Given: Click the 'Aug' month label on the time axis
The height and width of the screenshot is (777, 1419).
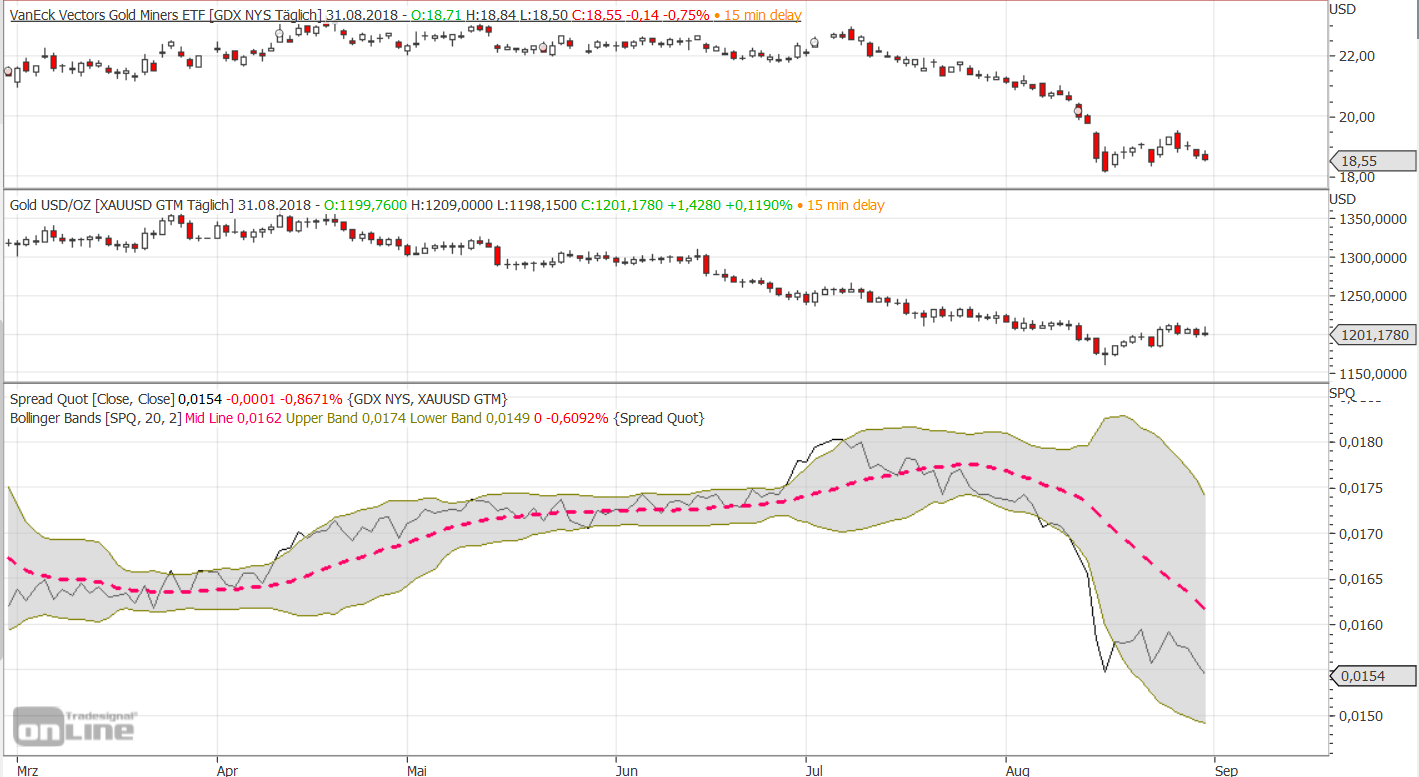Looking at the screenshot, I should (1018, 771).
